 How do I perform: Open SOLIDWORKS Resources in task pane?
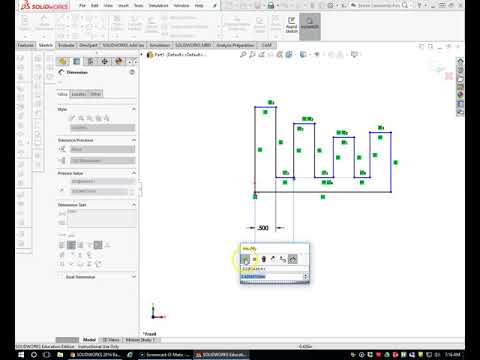tap(460, 61)
